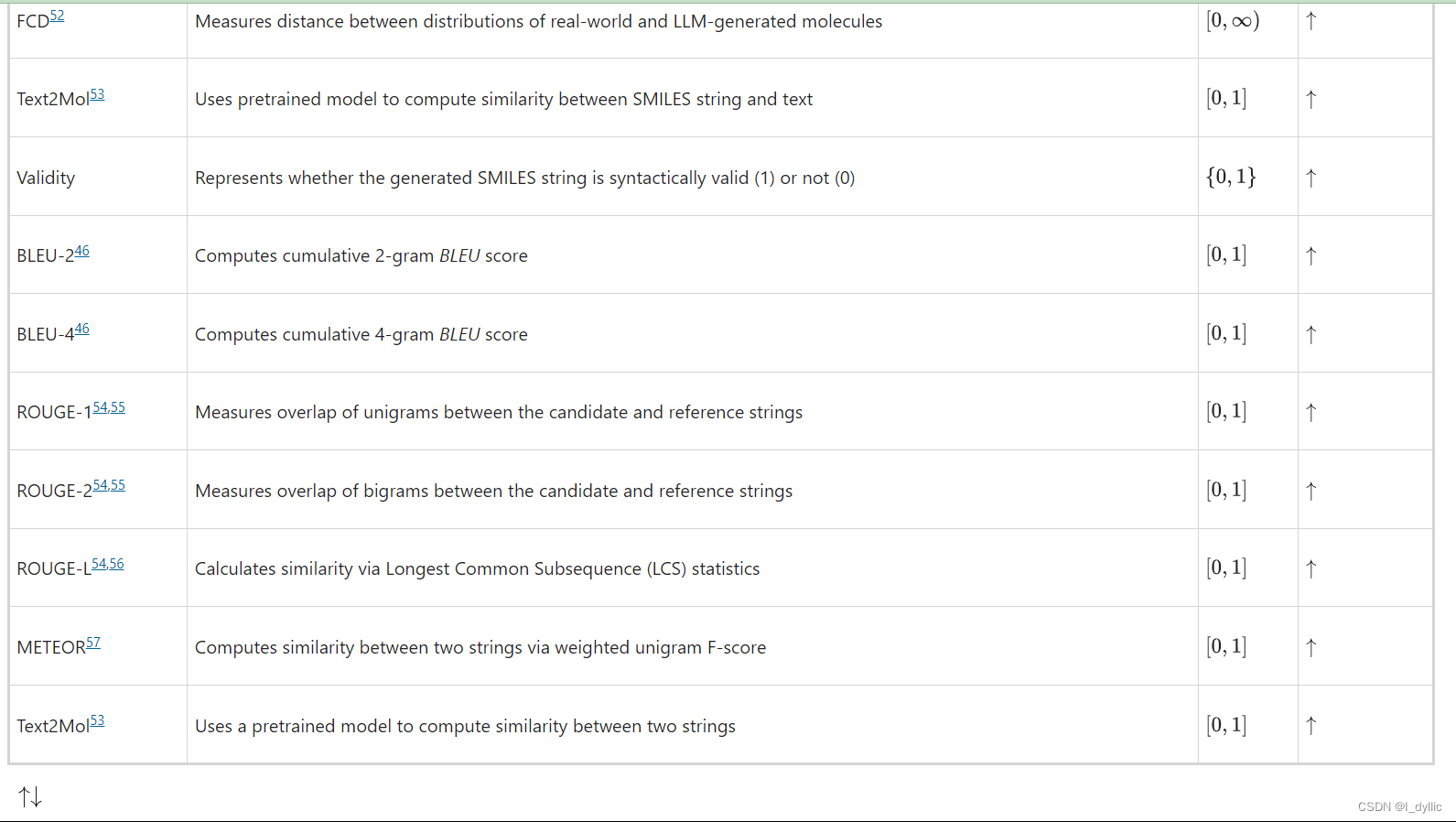1456x822 pixels.
Task: Click the BLEU-2 metric name
Action: coord(46,256)
